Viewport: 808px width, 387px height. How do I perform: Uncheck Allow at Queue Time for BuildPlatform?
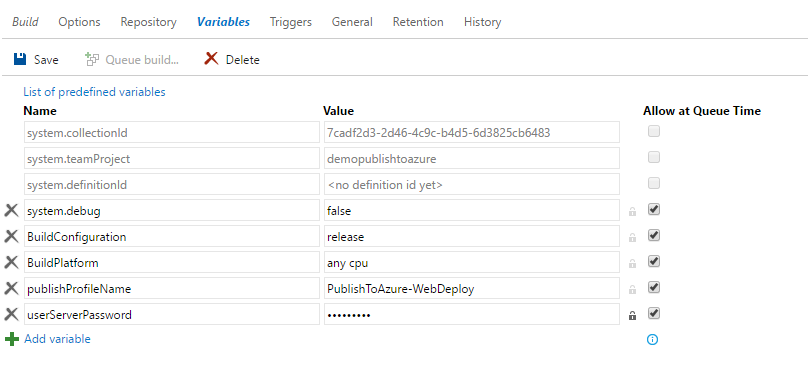(x=653, y=261)
